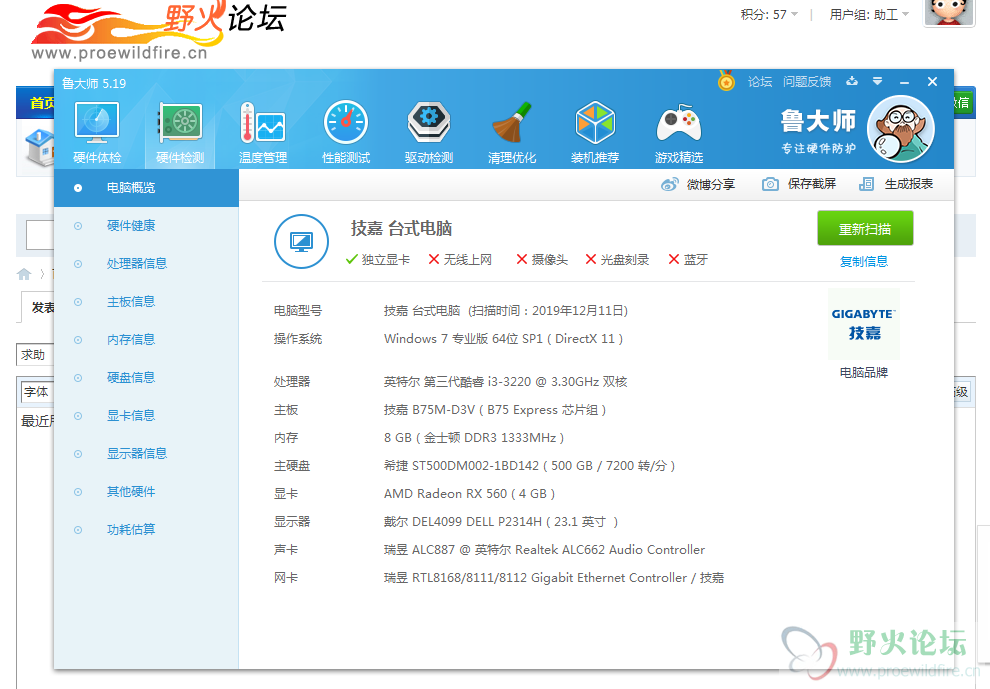Screen dimensions: 990x689
Task: Click the ST500DM002 hard disk text
Action: [x=529, y=465]
